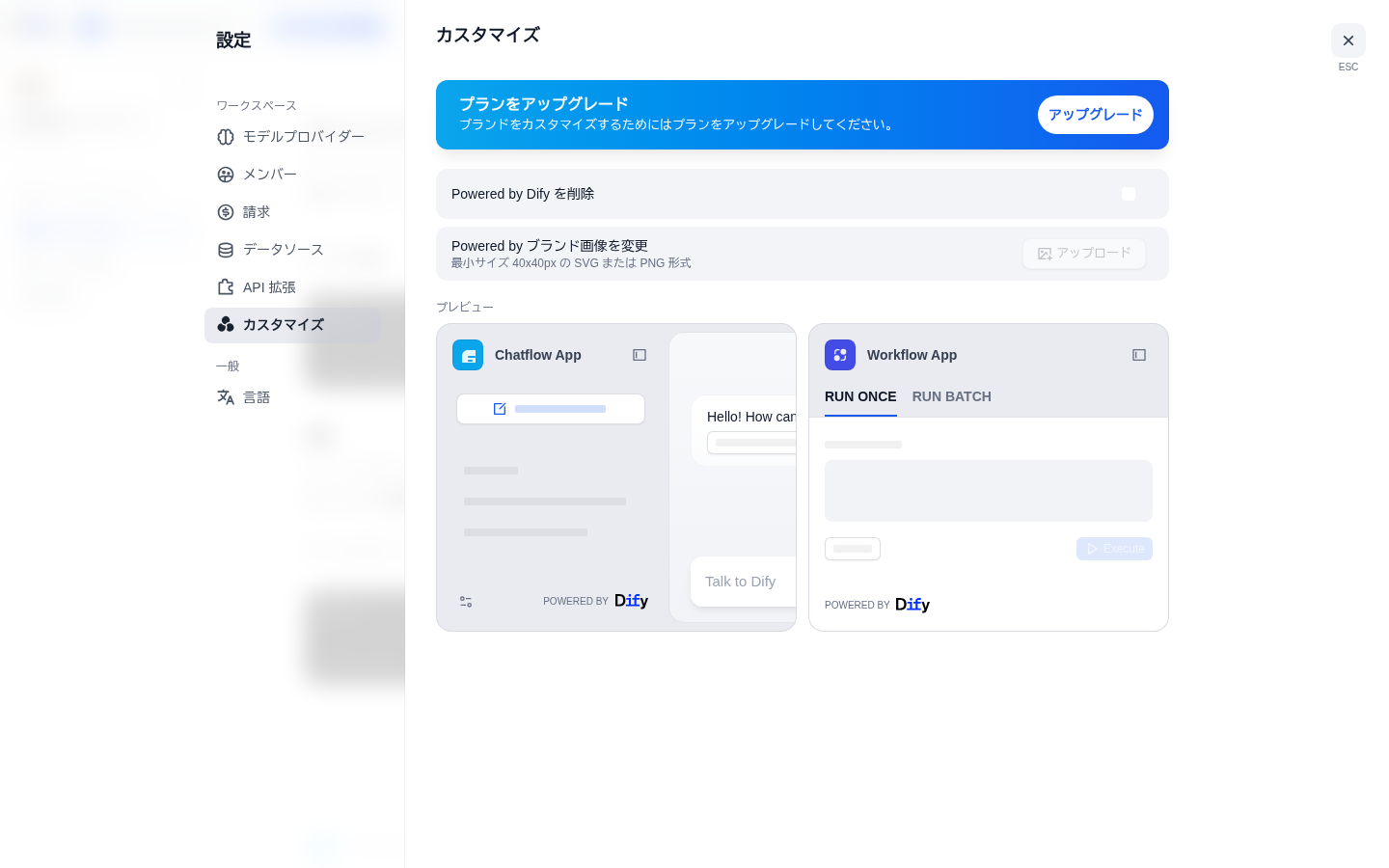Click the アップロード button
This screenshot has width=1389, height=868.
pyautogui.click(x=1084, y=254)
